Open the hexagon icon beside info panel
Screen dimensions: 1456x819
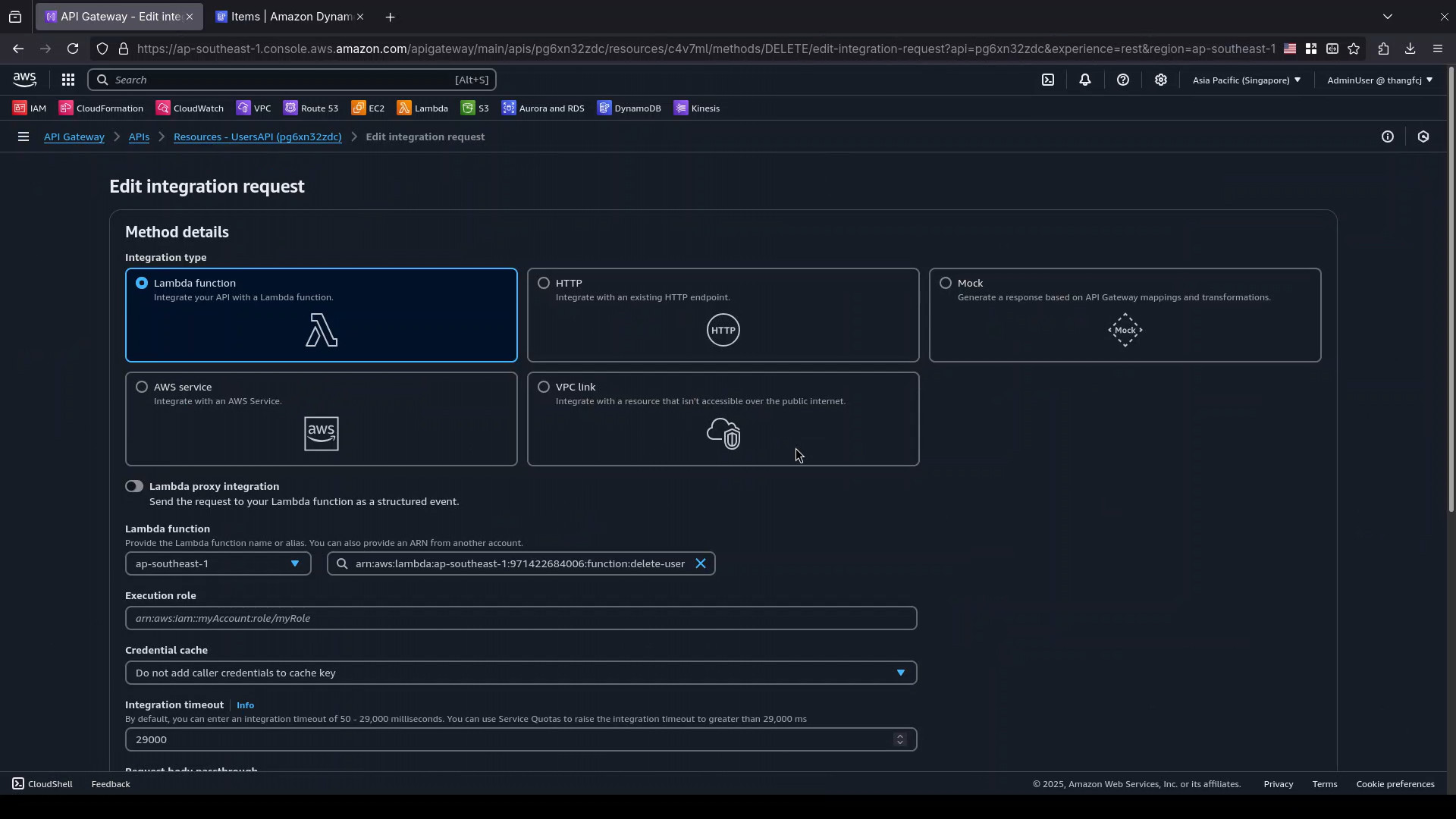pos(1423,137)
